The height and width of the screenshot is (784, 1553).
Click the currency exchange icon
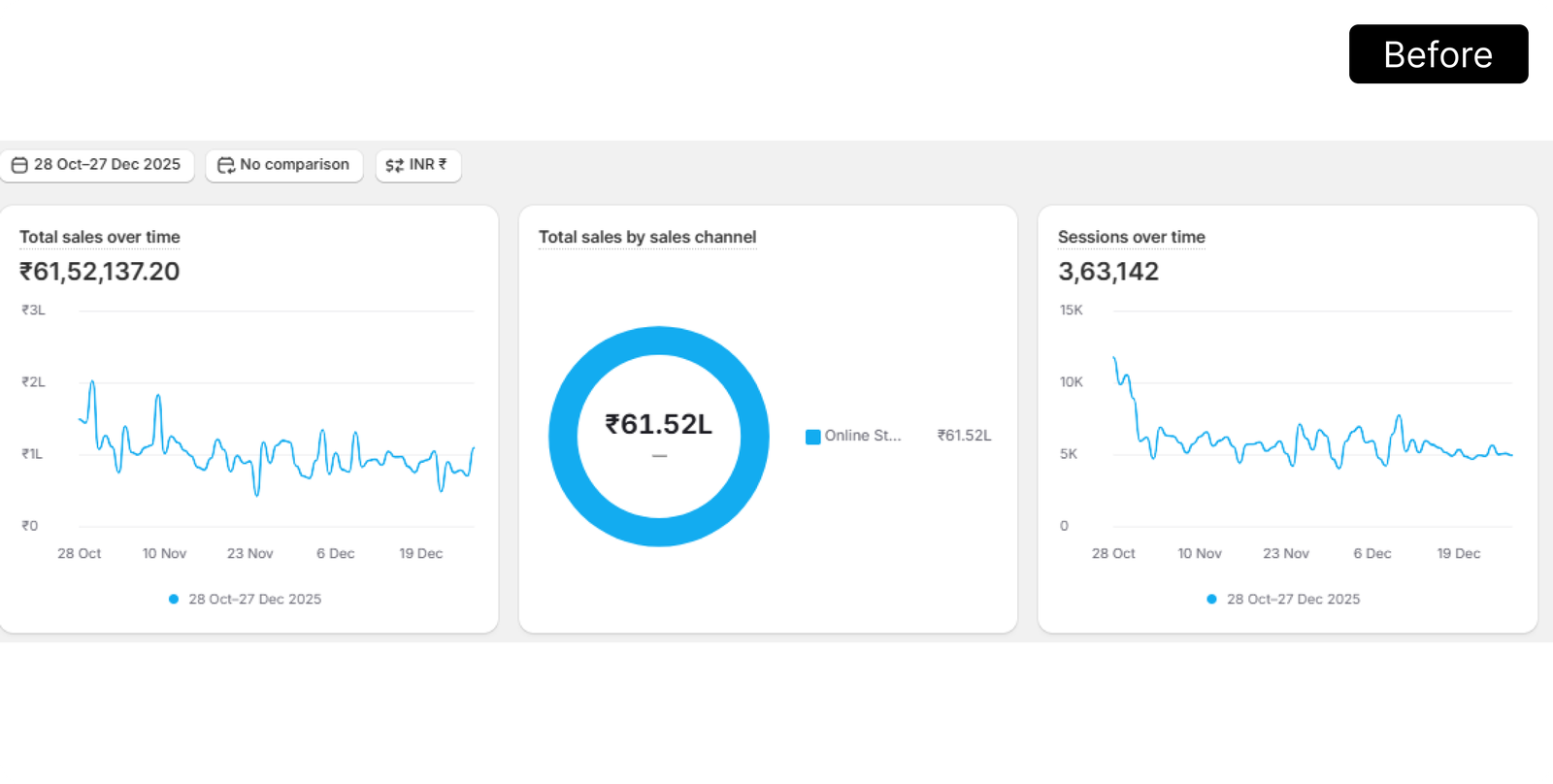click(394, 165)
